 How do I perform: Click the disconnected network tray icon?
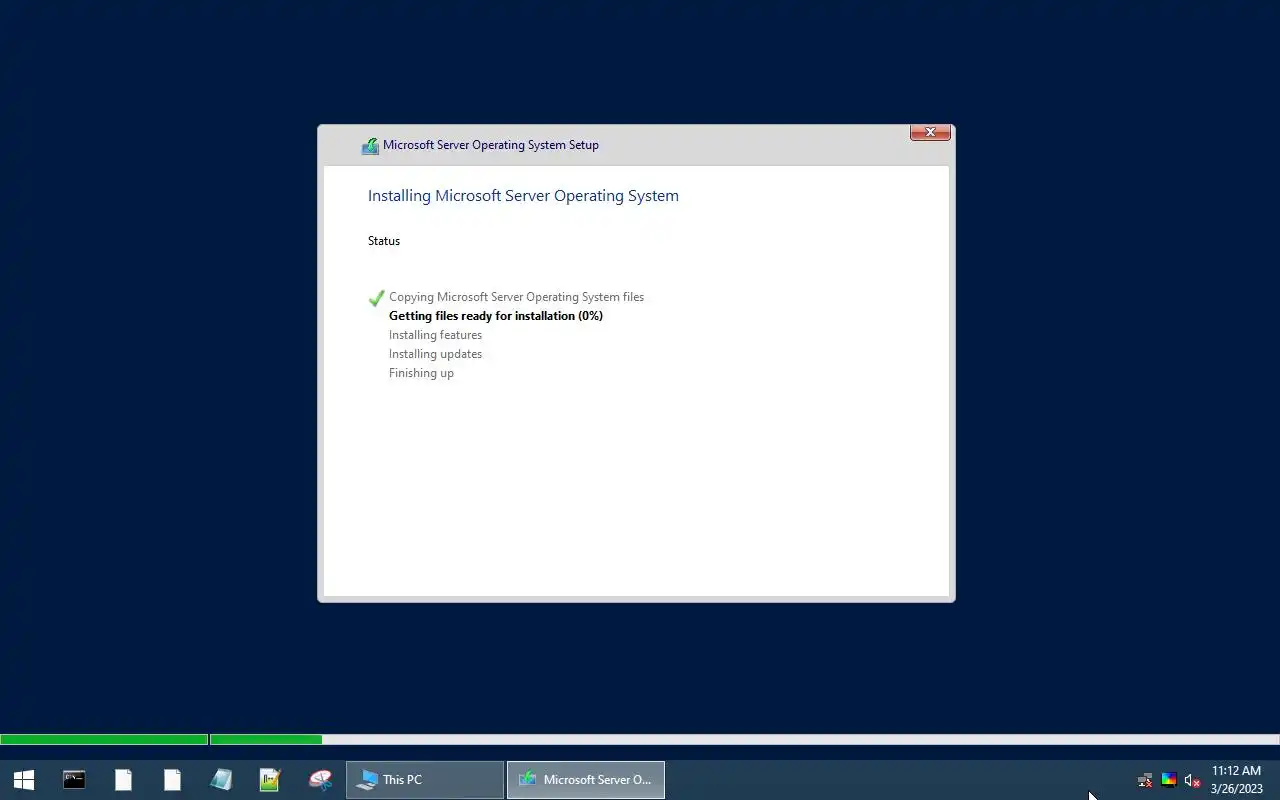(1145, 781)
